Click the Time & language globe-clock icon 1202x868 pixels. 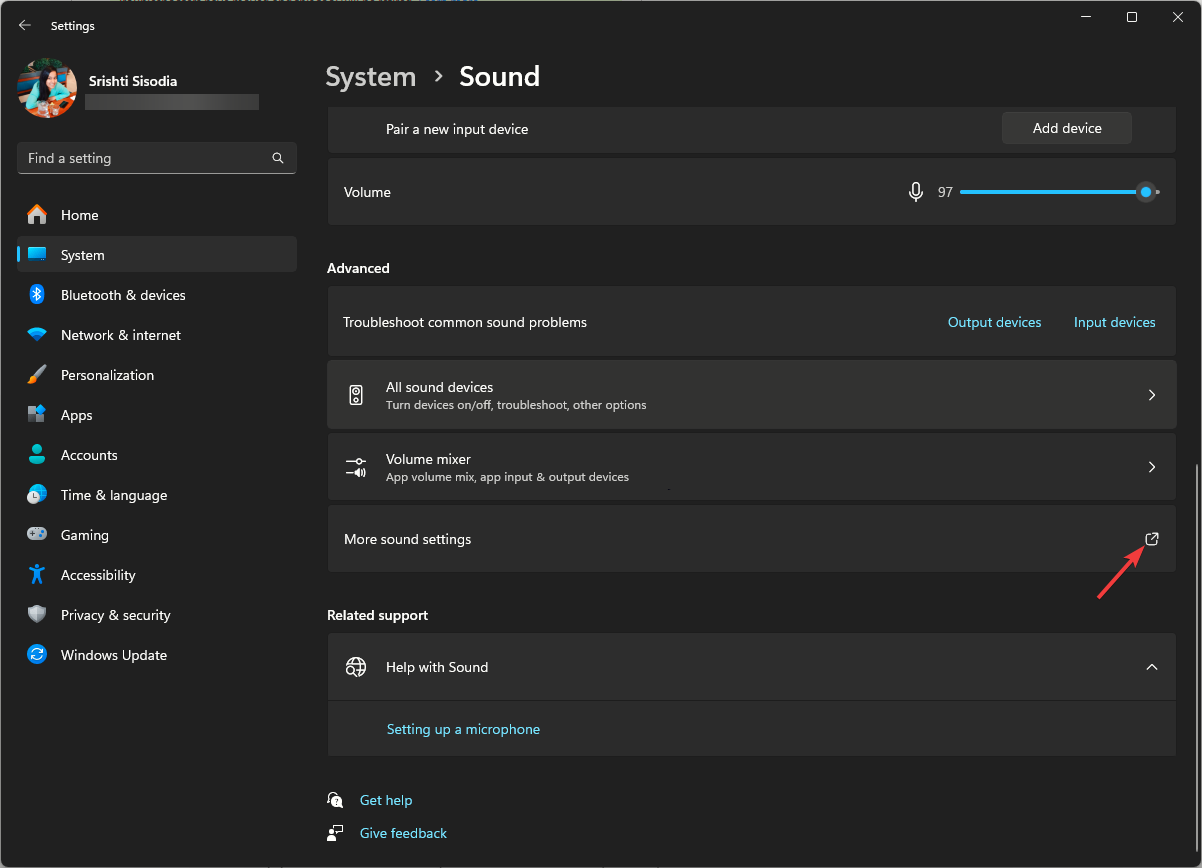click(x=37, y=495)
